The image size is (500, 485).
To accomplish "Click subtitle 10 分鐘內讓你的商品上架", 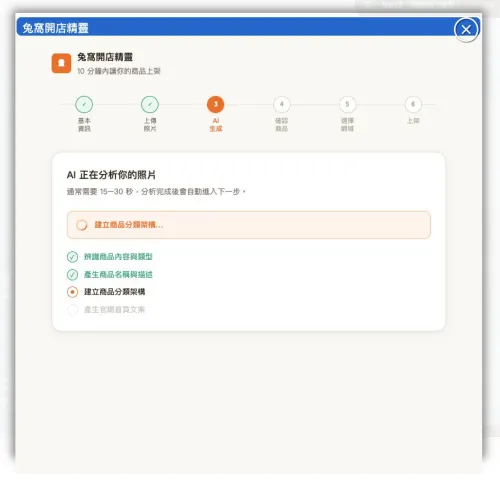I will 119,71.
